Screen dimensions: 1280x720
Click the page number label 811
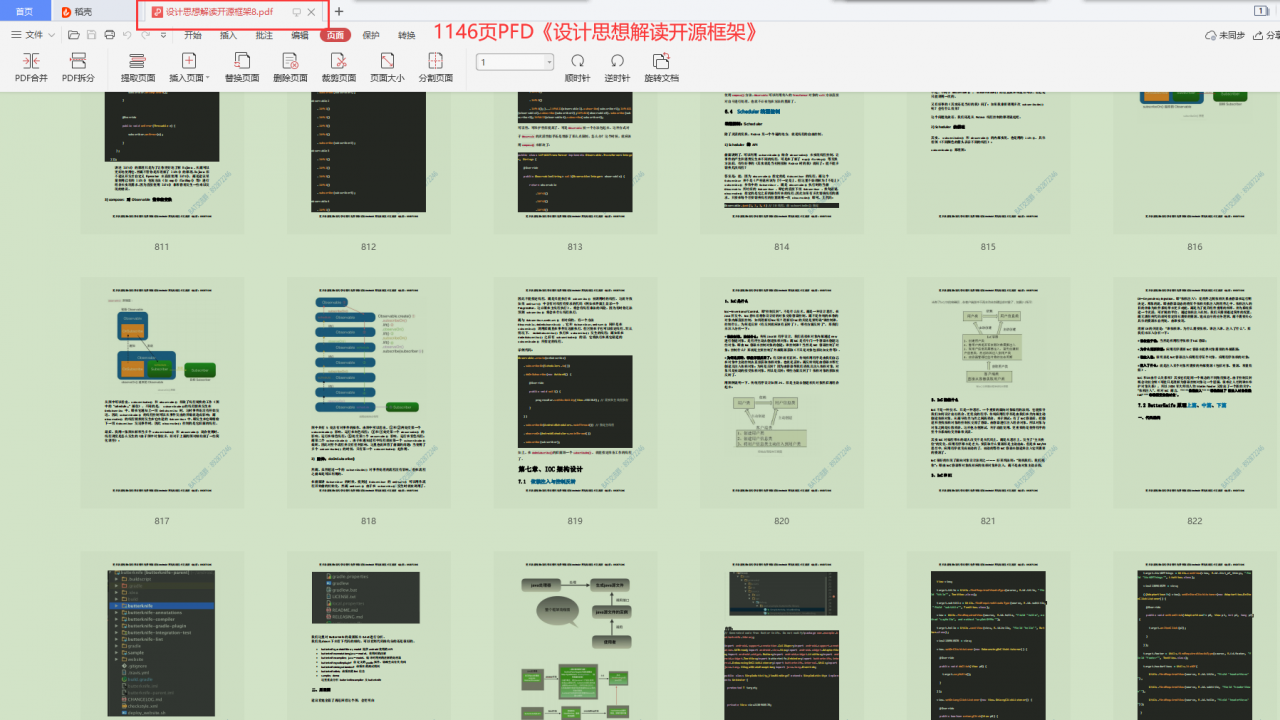[x=162, y=247]
